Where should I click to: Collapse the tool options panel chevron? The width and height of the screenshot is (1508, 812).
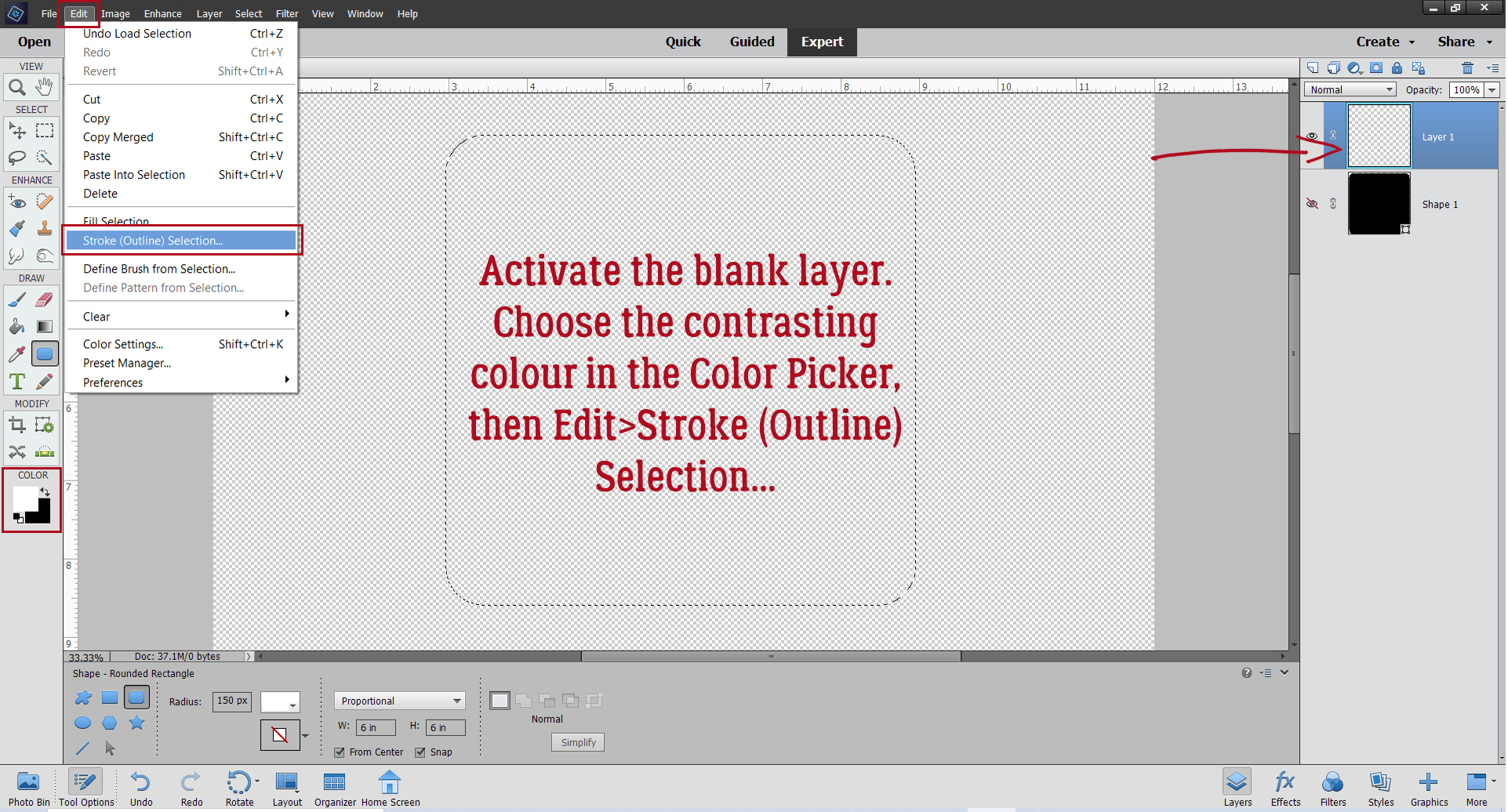coord(1285,672)
